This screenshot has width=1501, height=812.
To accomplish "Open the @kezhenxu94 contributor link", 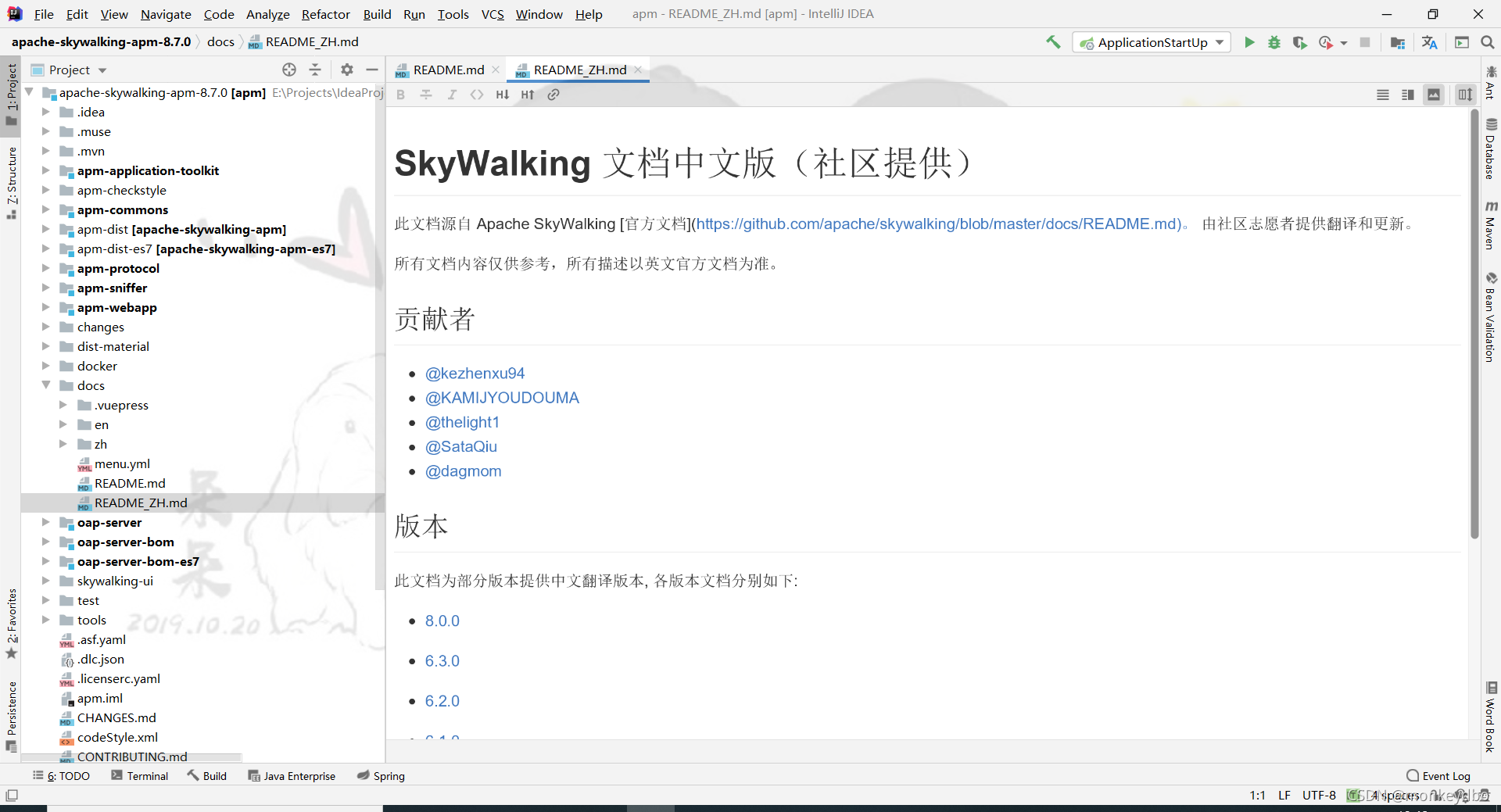I will tap(475, 374).
